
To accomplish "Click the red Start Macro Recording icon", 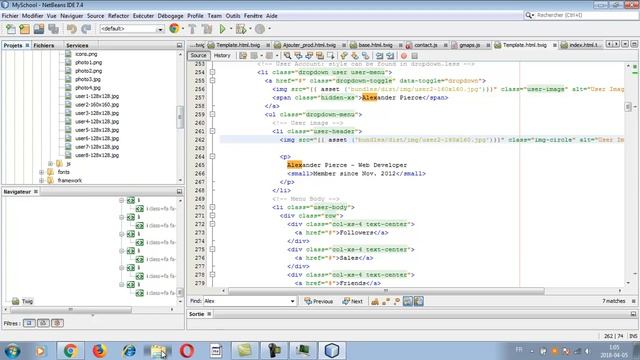I will tap(404, 56).
